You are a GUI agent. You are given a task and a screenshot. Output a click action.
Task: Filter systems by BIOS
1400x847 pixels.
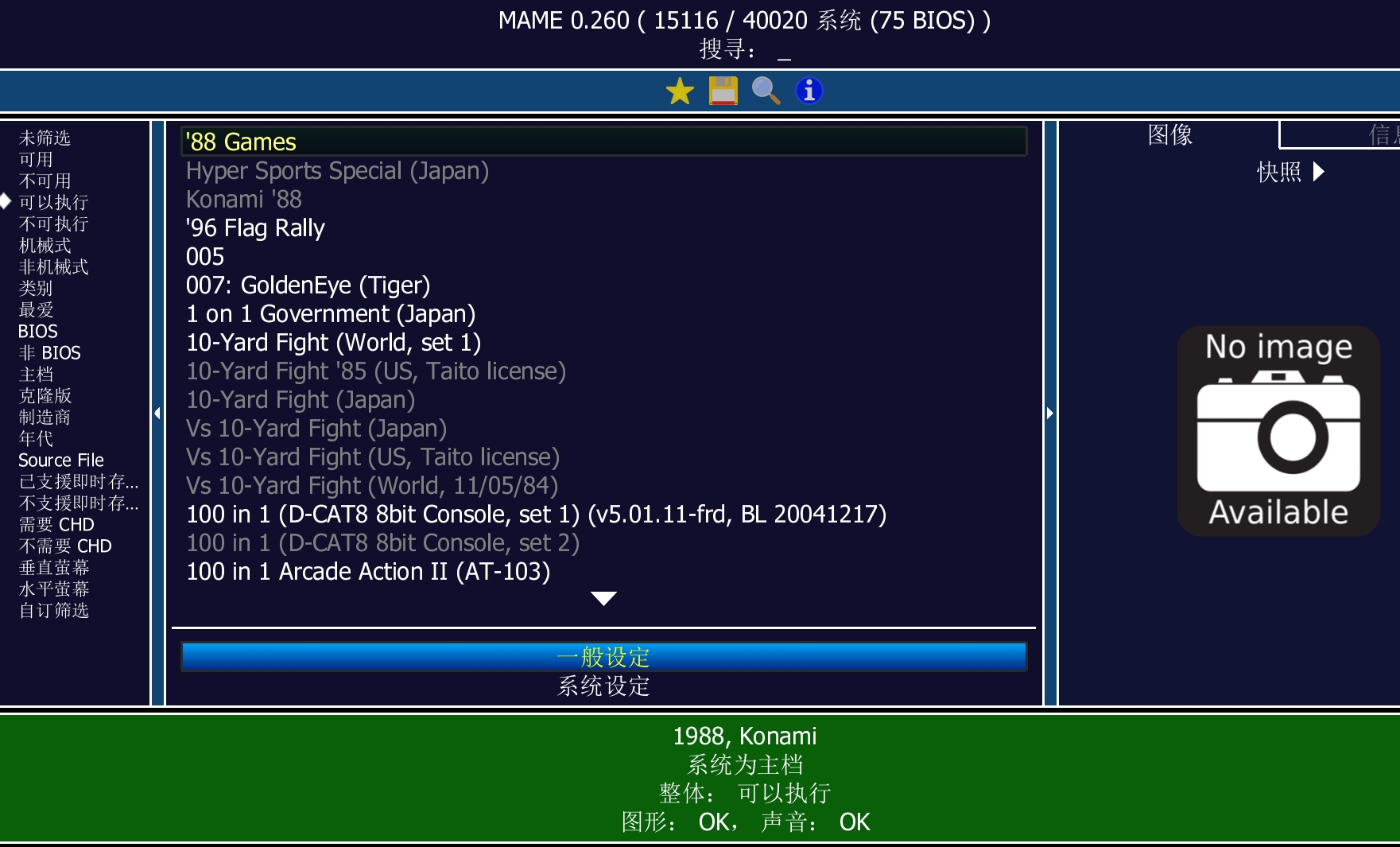click(x=37, y=331)
